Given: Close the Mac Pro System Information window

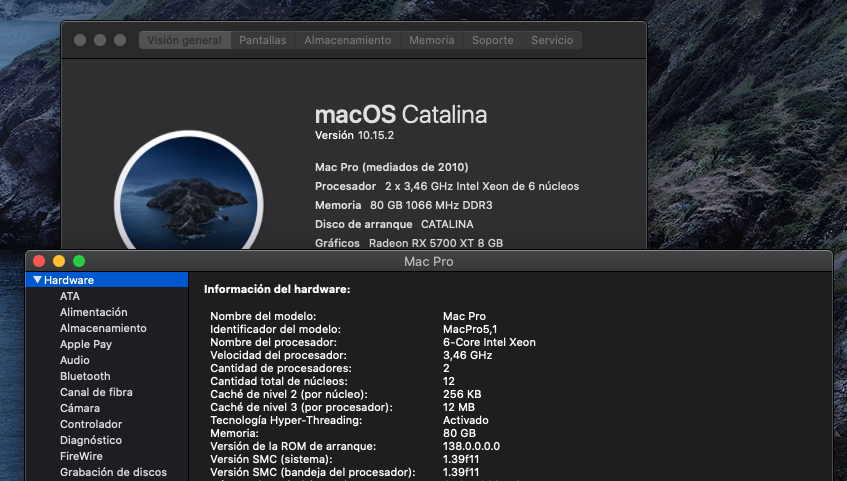Looking at the screenshot, I should pyautogui.click(x=39, y=262).
